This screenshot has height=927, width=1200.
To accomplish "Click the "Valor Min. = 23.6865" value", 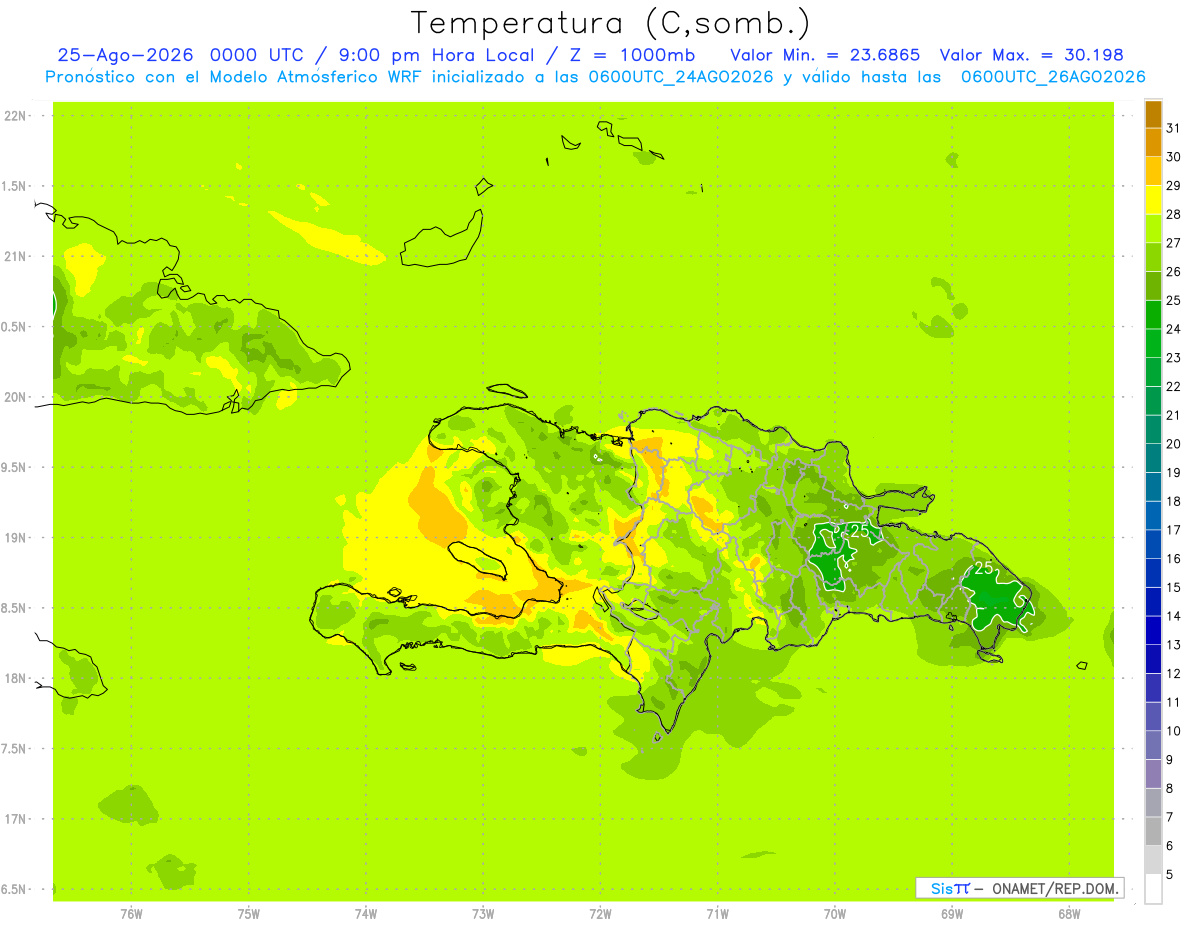I will click(825, 55).
